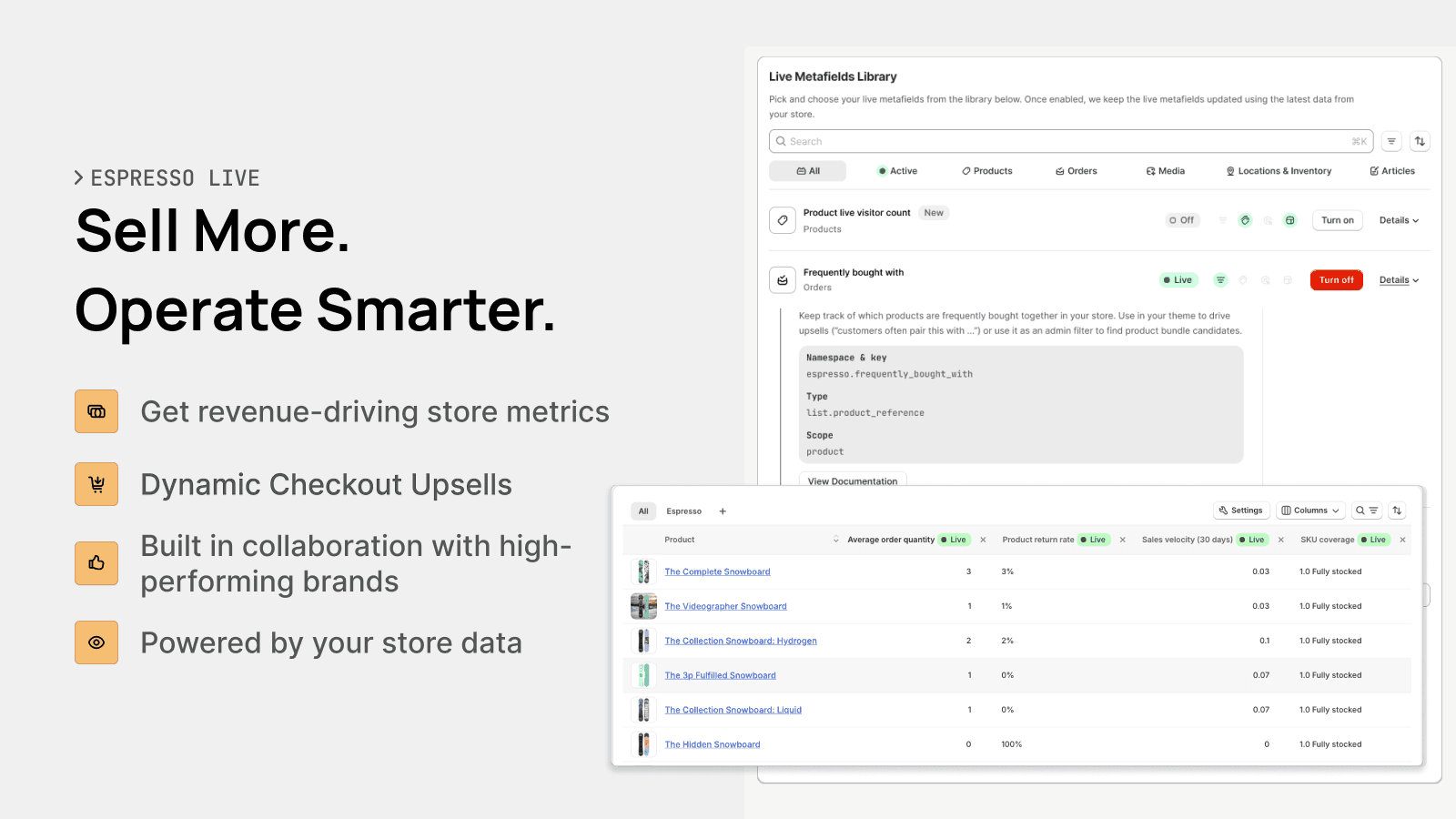Viewport: 1456px width, 819px height.
Task: Open search and filter in product table
Action: point(1366,511)
